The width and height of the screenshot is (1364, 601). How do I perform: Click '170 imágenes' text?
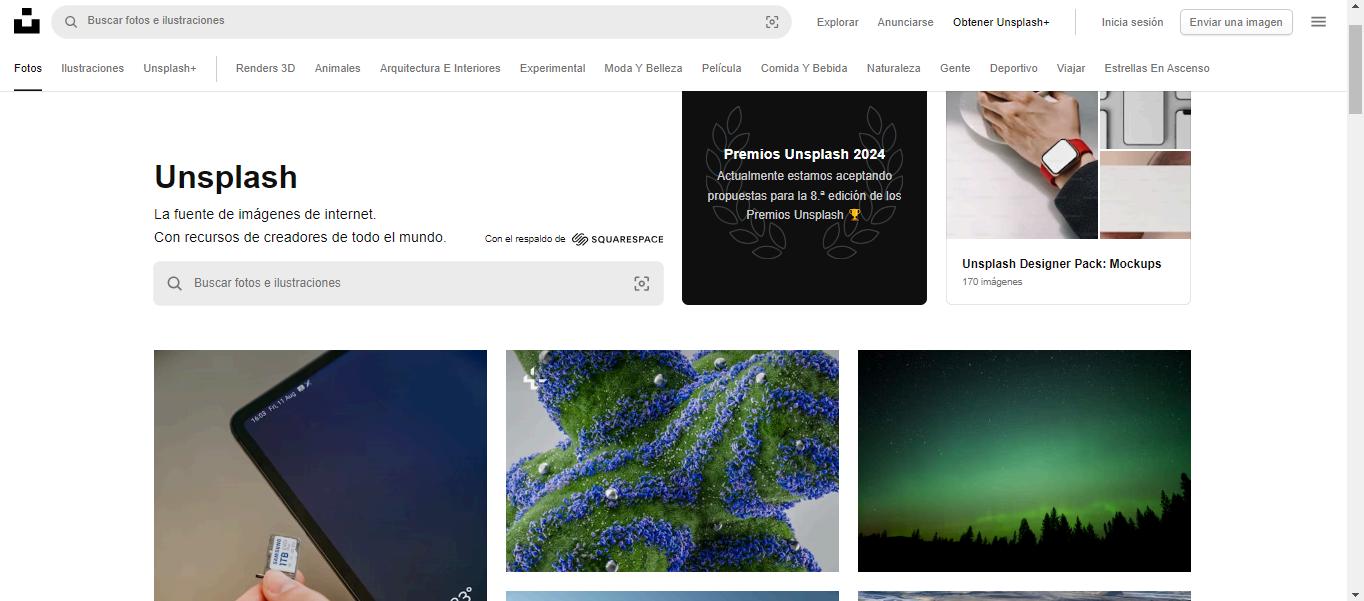[x=992, y=282]
